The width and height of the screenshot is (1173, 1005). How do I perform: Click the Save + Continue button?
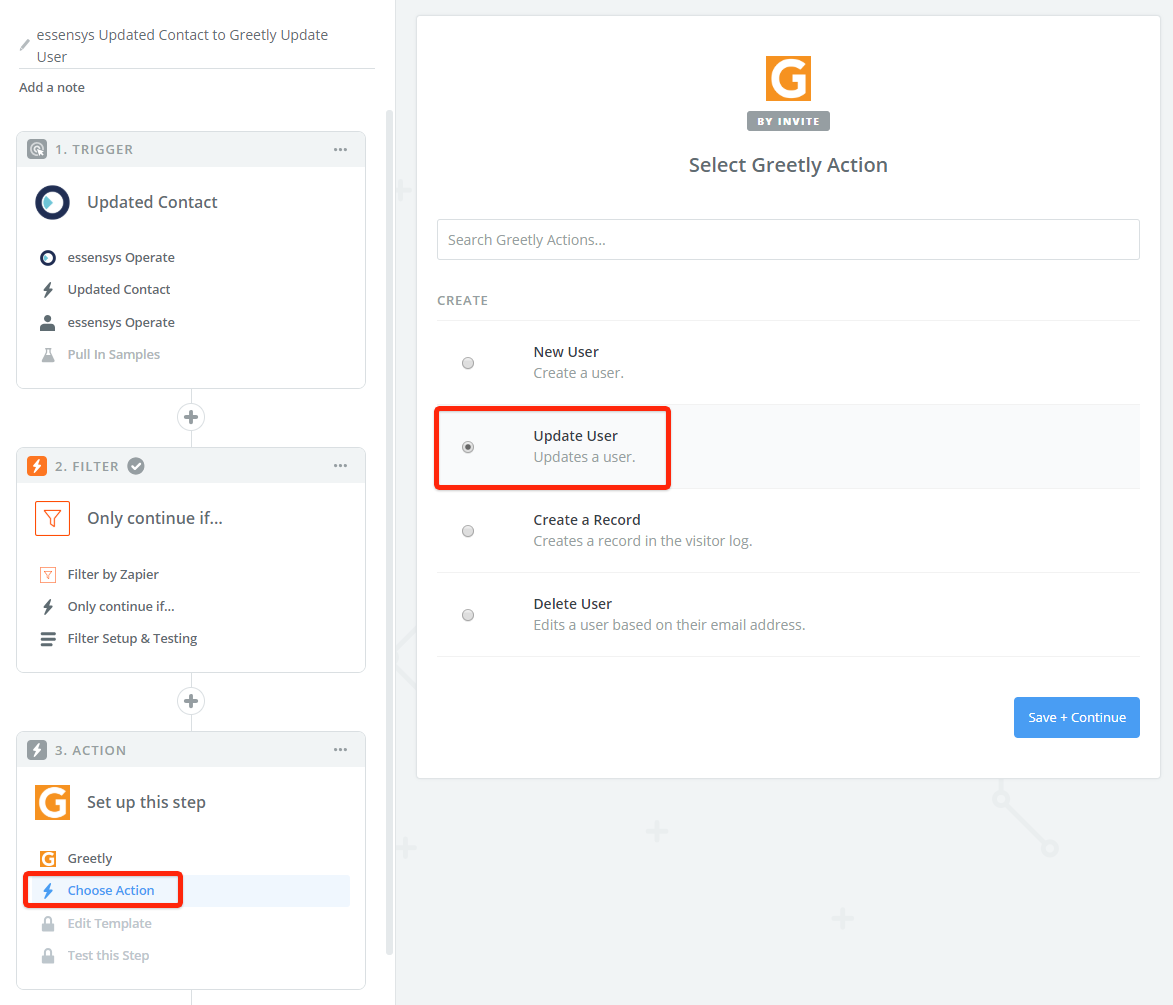click(x=1076, y=718)
